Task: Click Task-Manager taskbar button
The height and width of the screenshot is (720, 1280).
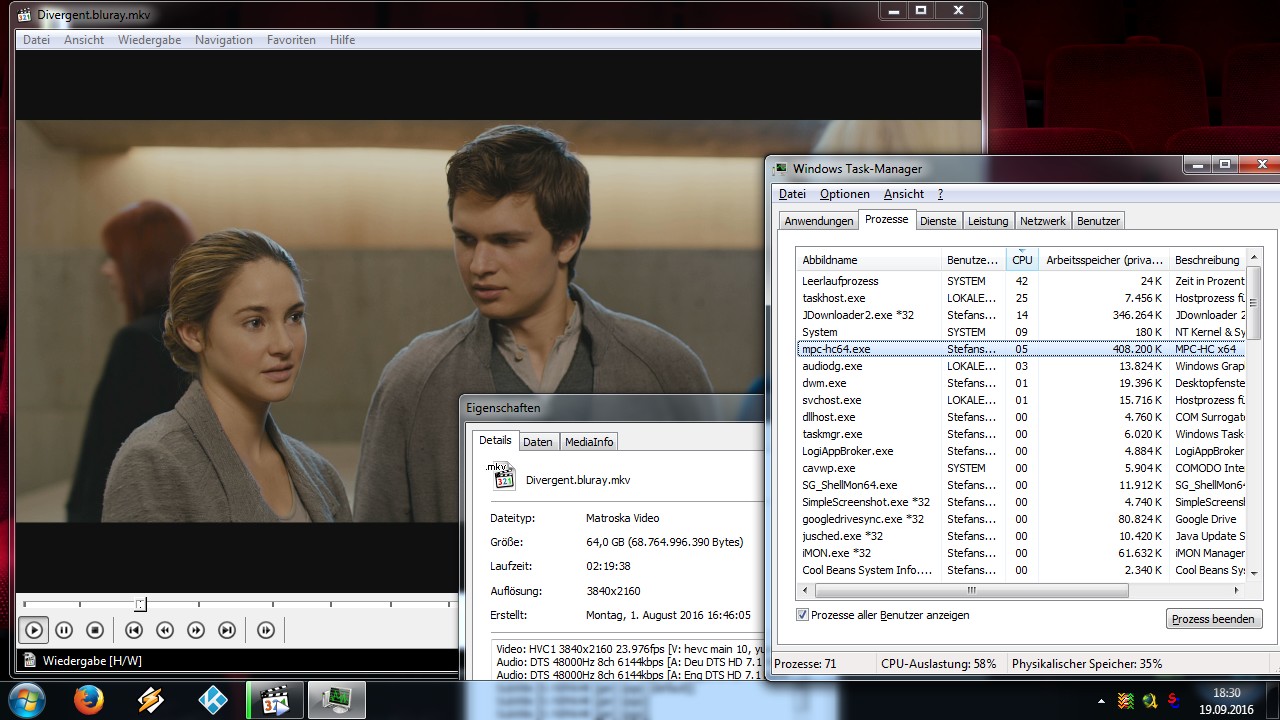Action: pos(337,700)
